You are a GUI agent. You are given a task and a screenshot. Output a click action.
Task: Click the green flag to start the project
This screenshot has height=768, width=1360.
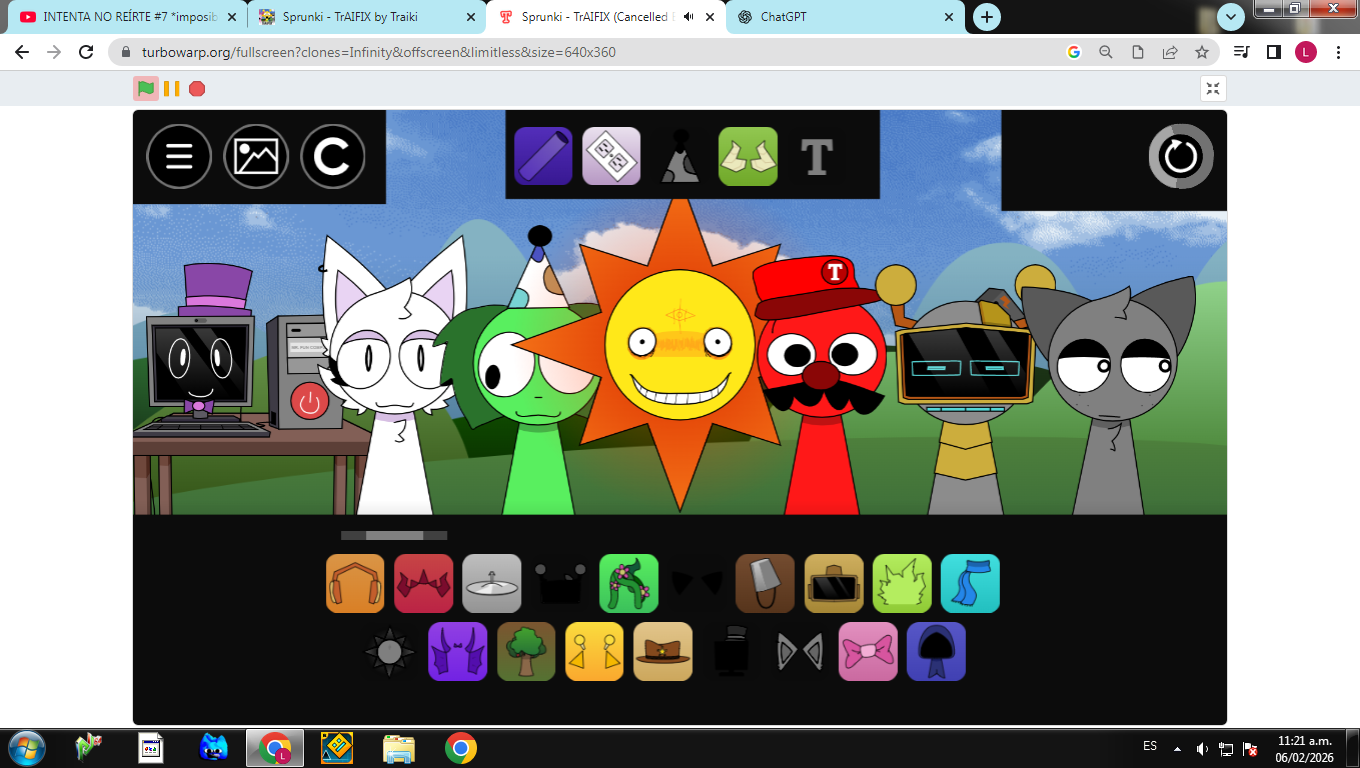coord(146,88)
